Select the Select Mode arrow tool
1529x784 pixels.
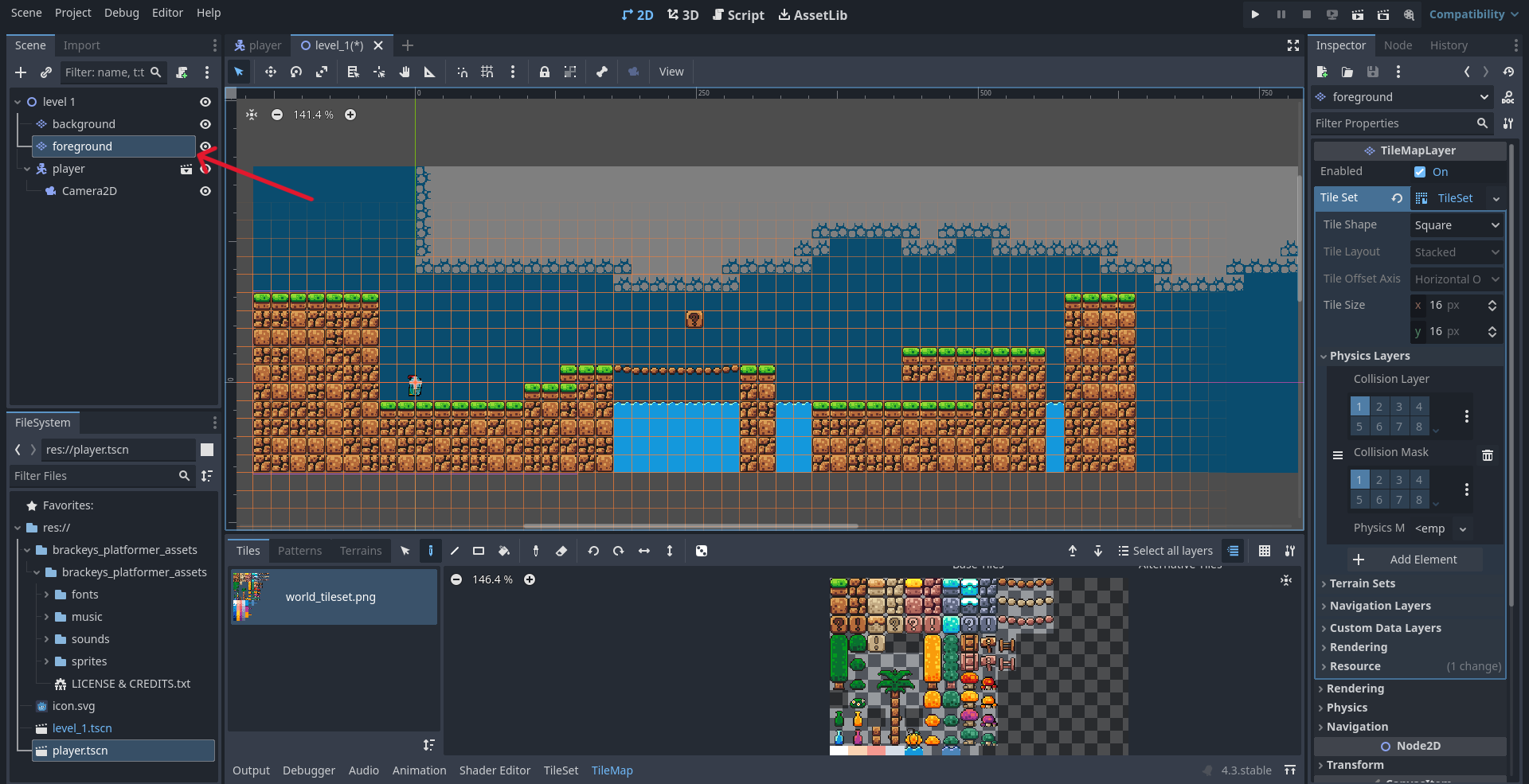[x=239, y=72]
